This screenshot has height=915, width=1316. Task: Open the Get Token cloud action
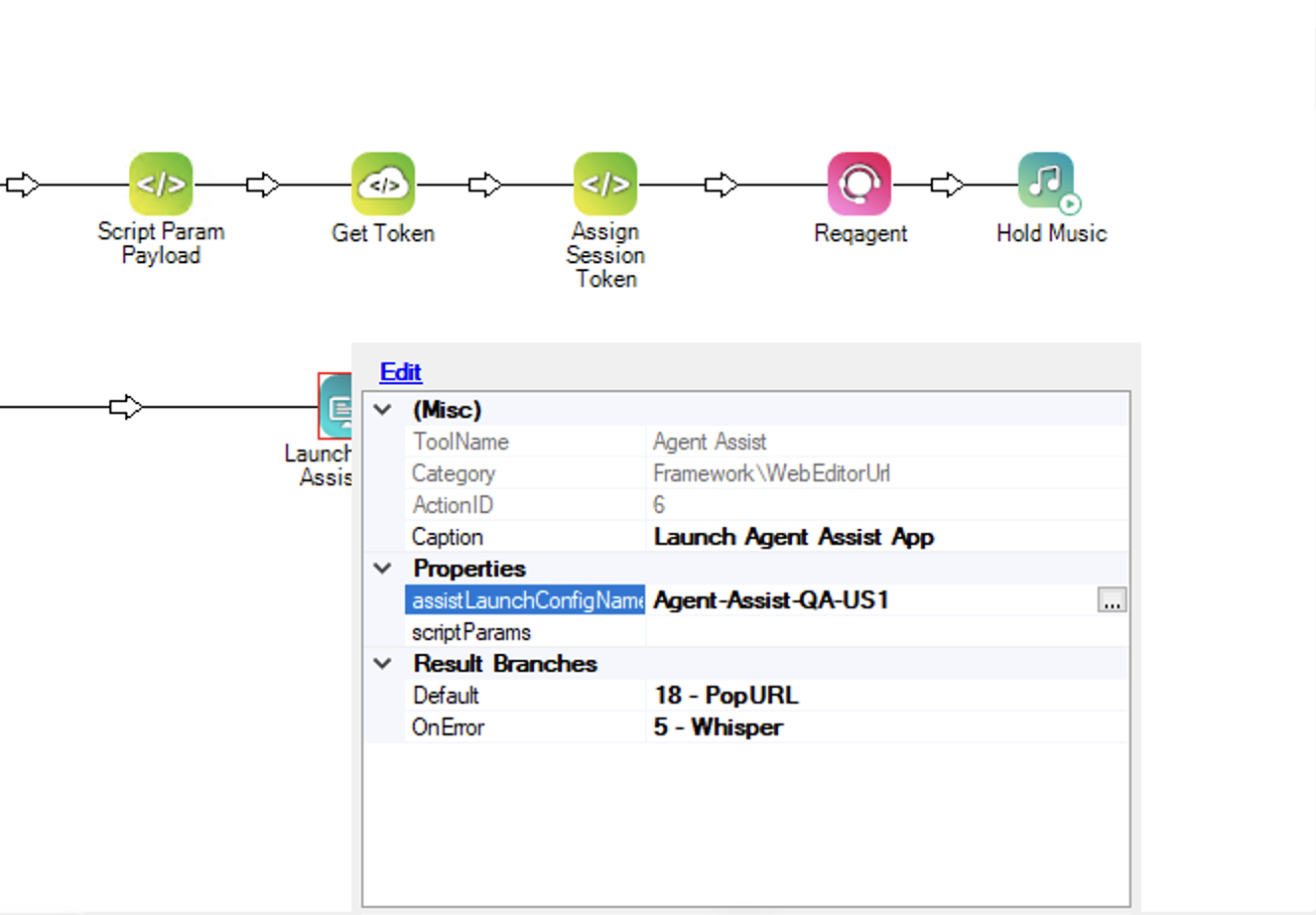383,184
